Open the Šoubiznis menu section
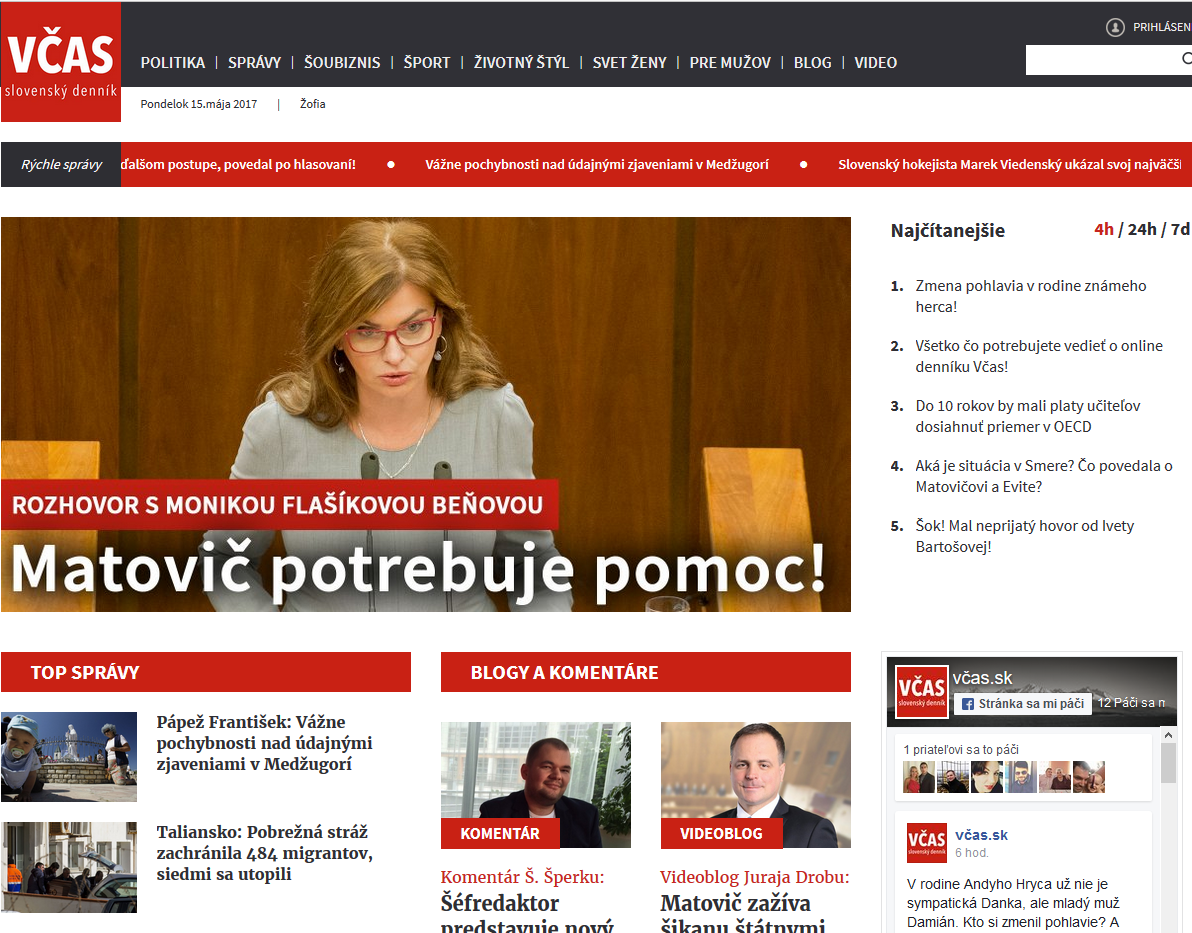 (342, 62)
